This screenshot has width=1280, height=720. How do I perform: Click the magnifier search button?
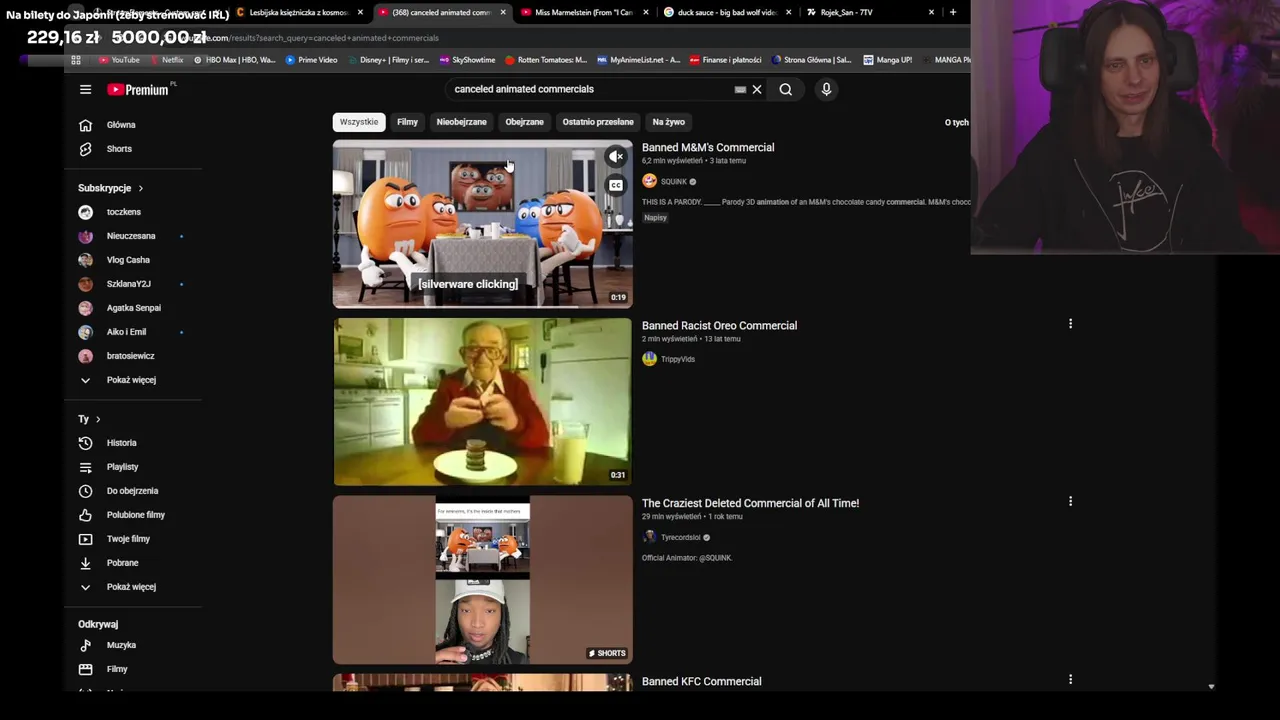[786, 89]
